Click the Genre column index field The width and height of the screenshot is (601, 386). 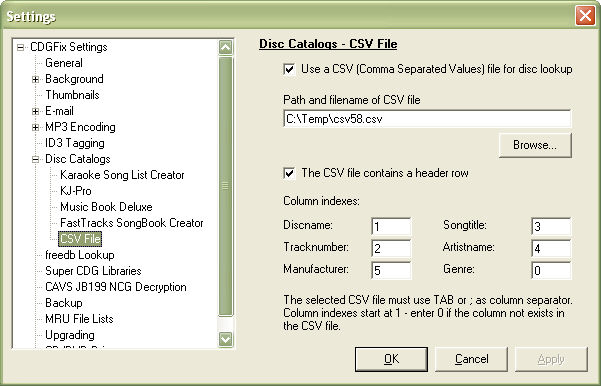click(551, 270)
